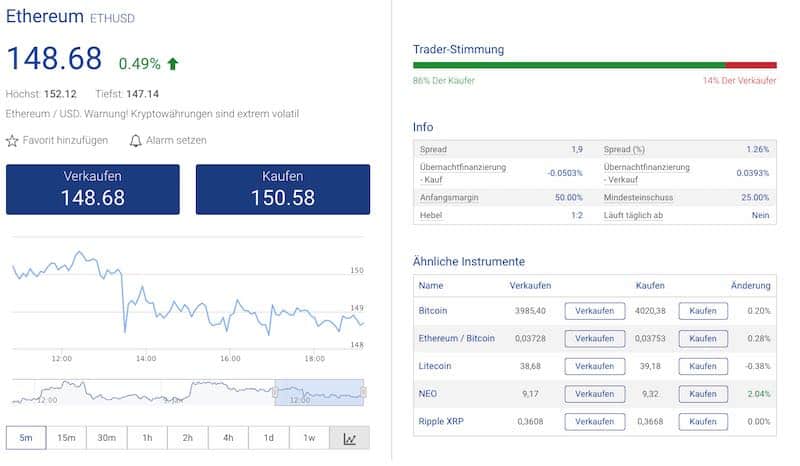Click the large Verkaufen 148.68 button
This screenshot has width=800, height=466.
tap(93, 189)
